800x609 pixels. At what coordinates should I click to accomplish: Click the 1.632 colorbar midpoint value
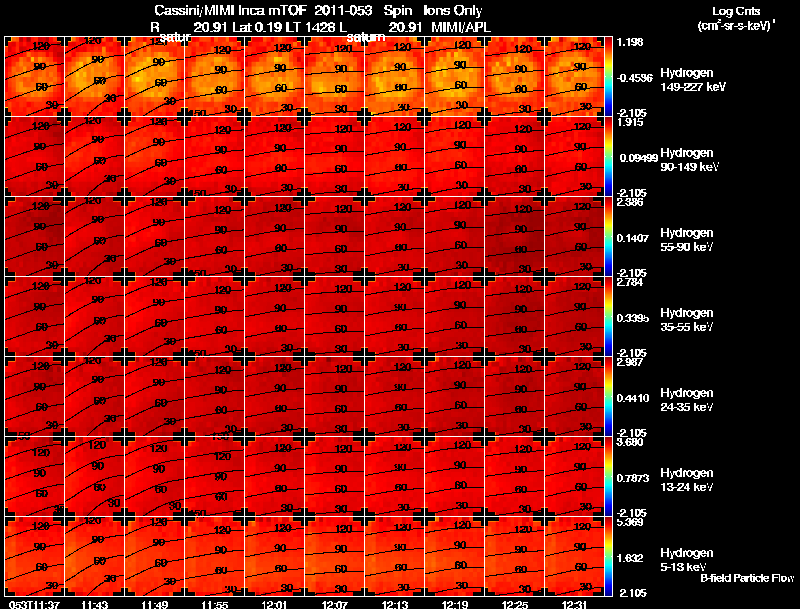[x=630, y=559]
